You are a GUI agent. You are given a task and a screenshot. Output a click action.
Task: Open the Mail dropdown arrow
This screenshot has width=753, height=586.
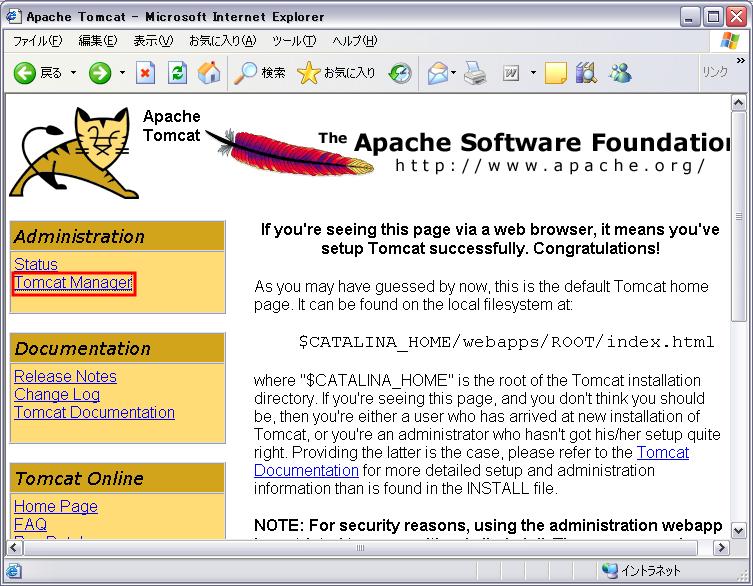point(454,73)
